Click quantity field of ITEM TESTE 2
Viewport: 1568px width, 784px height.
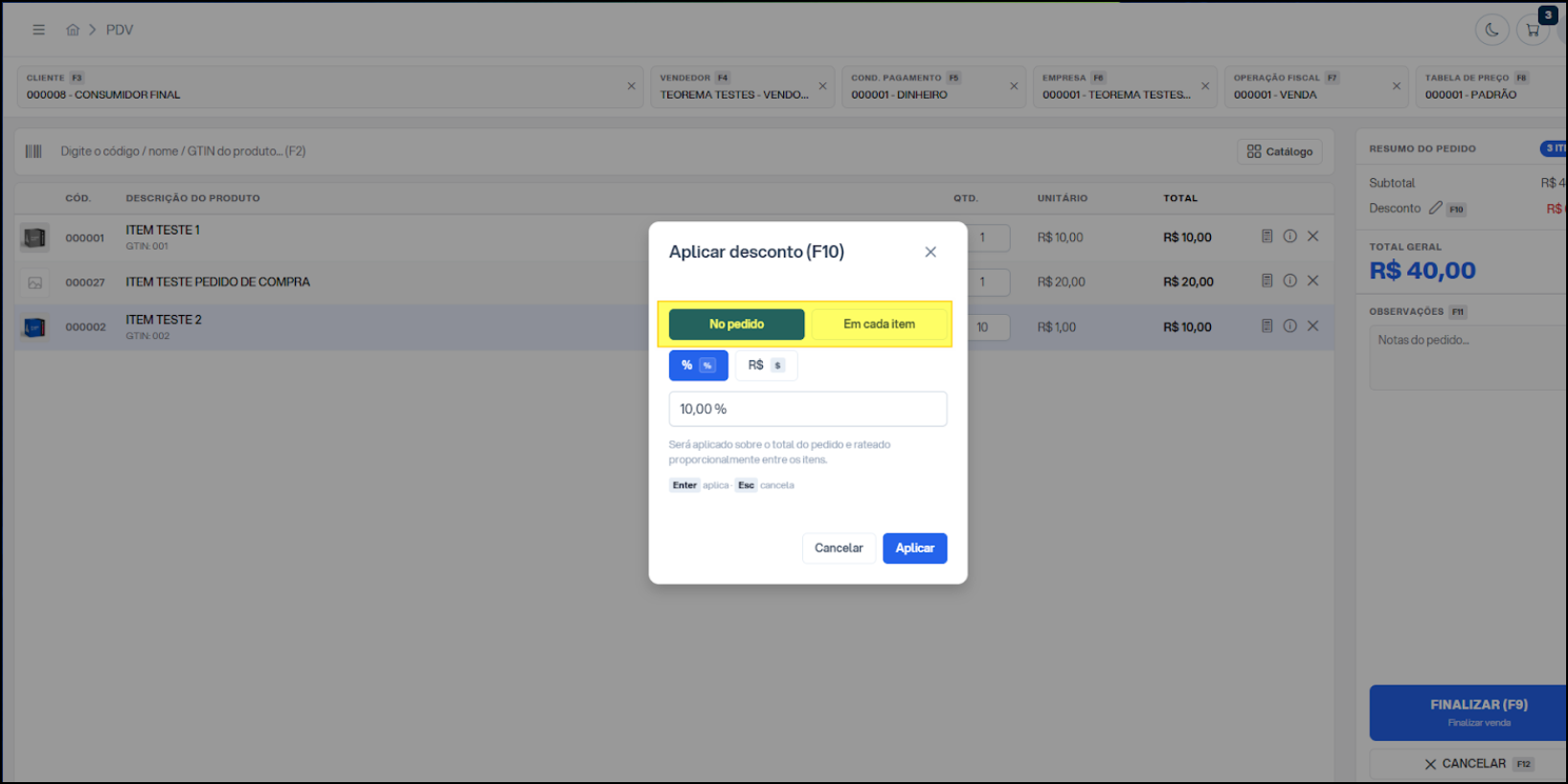(988, 327)
